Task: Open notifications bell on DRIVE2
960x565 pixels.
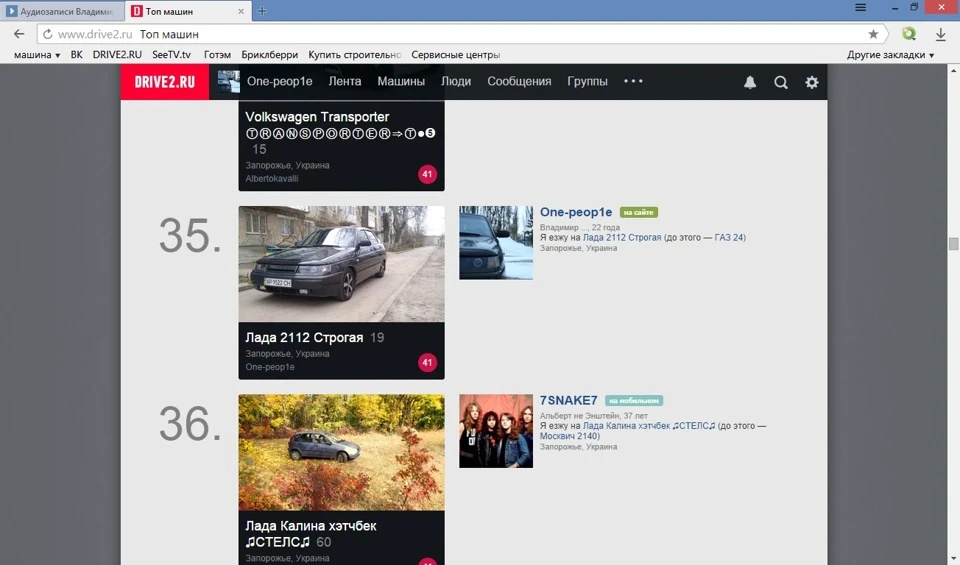Action: click(750, 82)
